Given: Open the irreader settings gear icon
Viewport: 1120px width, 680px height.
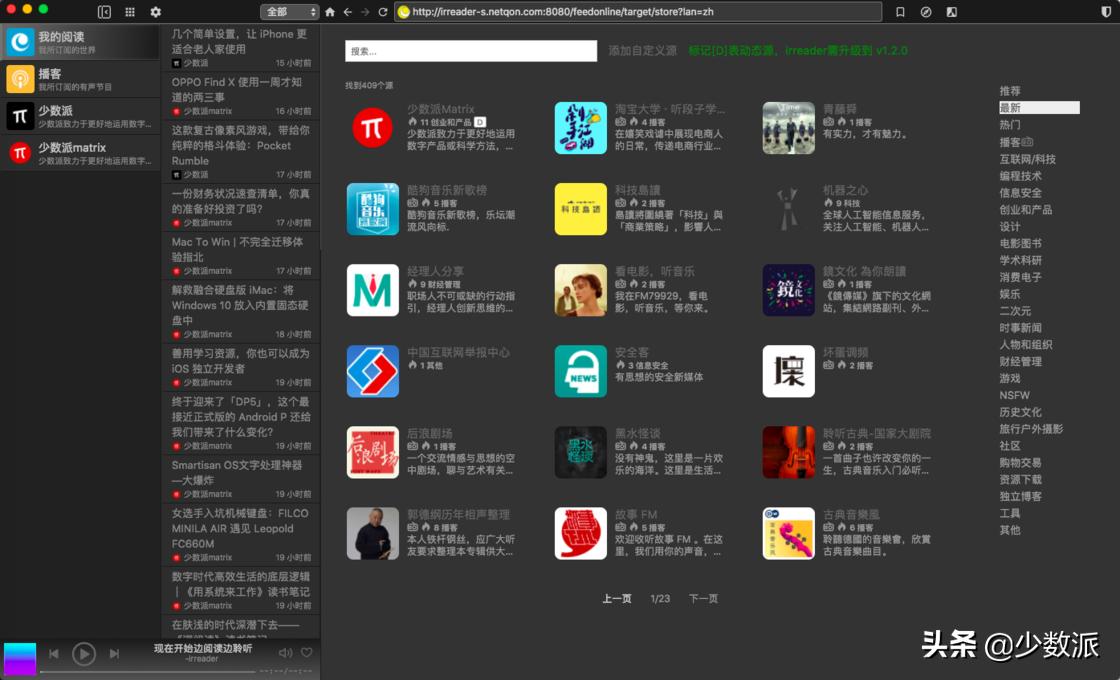Looking at the screenshot, I should click(155, 12).
